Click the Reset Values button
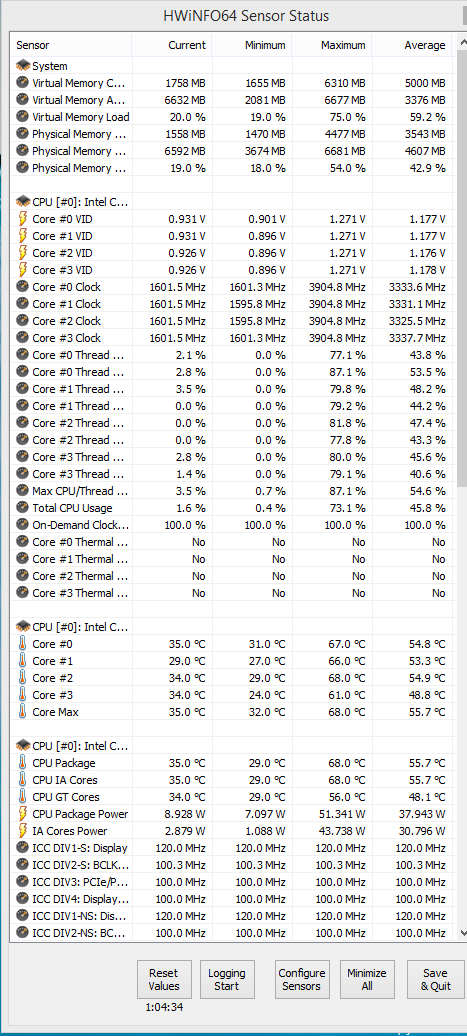The height and width of the screenshot is (1036, 467). [x=164, y=979]
